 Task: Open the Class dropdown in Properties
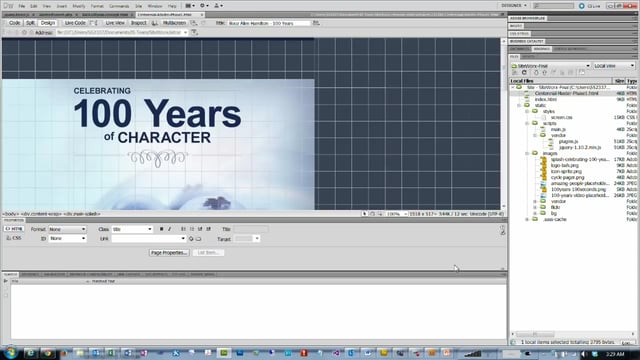(132, 229)
